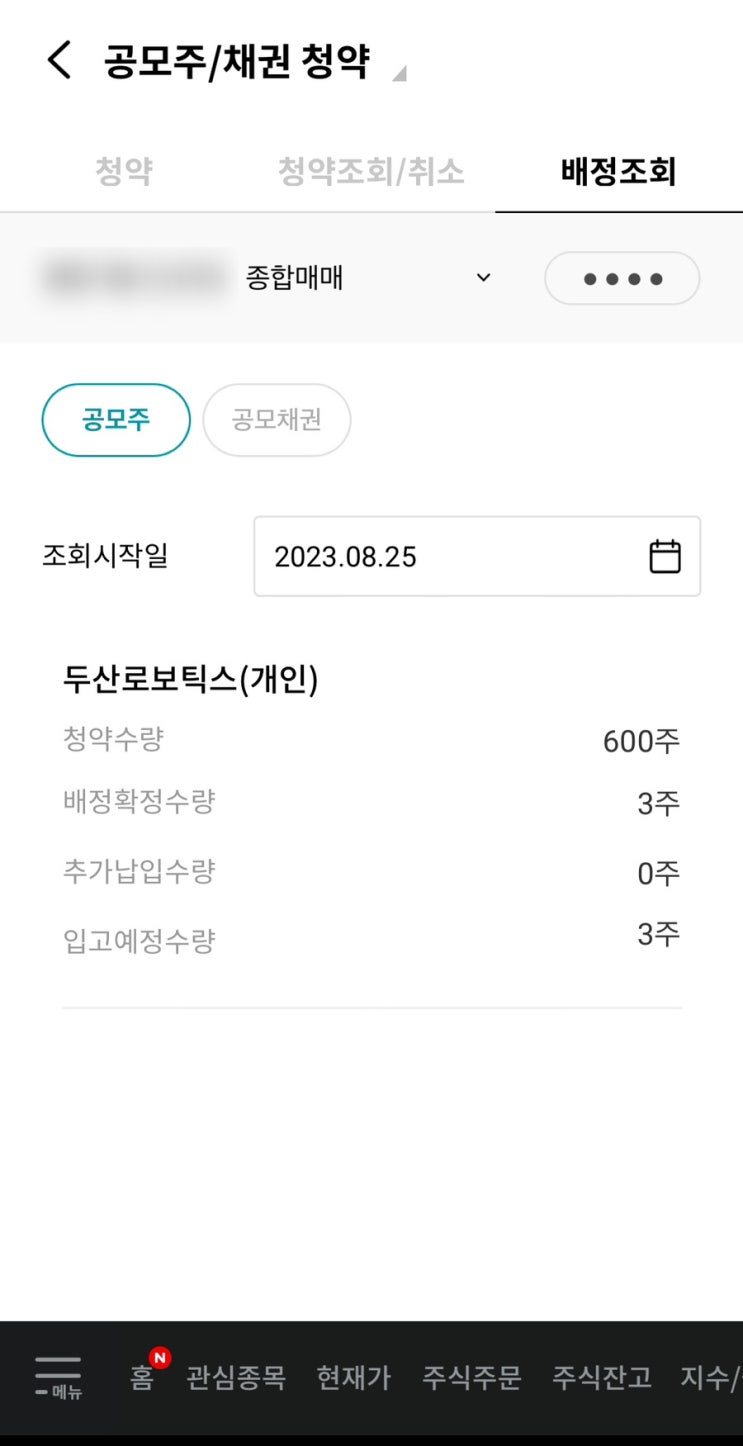
Task: Open the hamburger 메뉴 icon
Action: point(58,1377)
